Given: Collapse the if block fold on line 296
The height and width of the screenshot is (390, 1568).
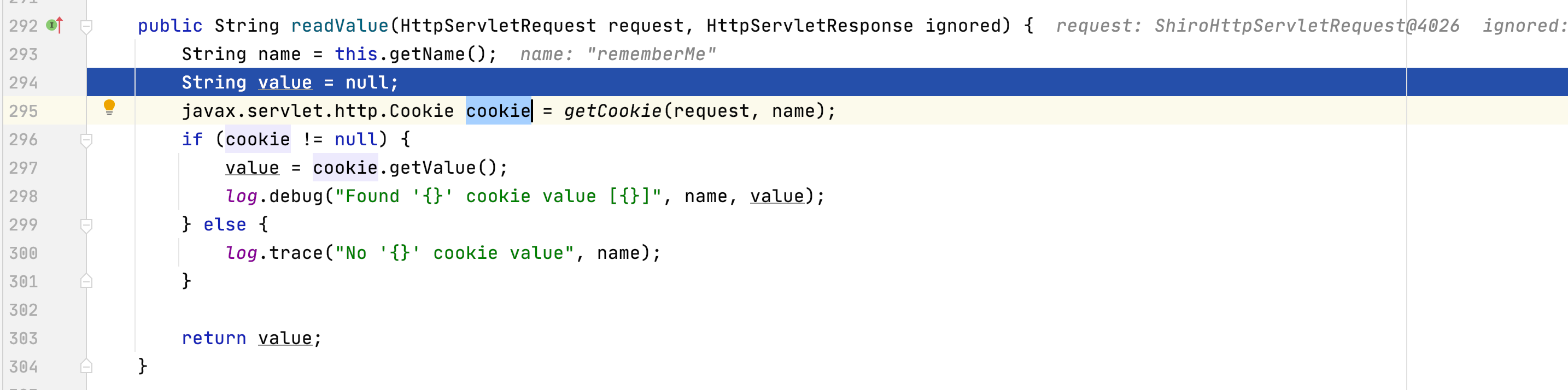Looking at the screenshot, I should point(86,140).
